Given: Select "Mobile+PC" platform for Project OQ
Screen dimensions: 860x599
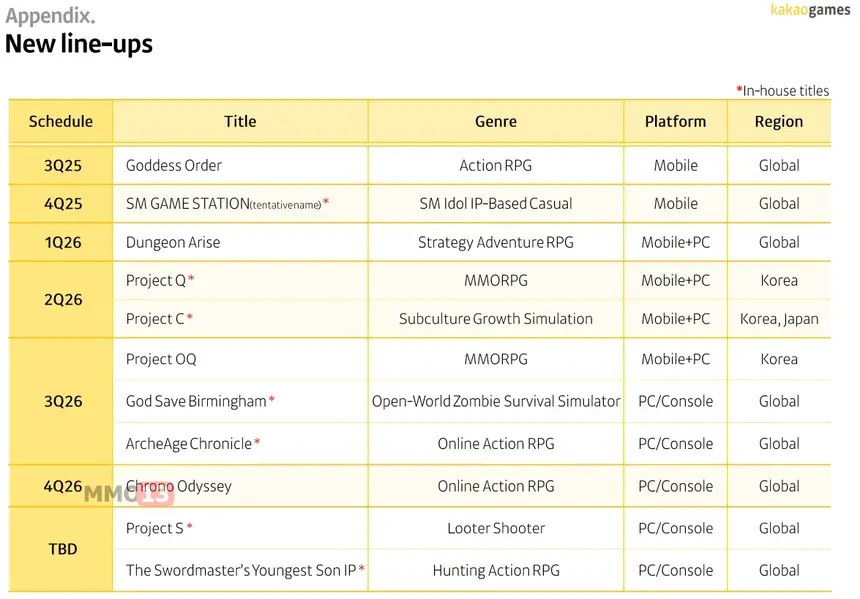Looking at the screenshot, I should pos(676,359).
